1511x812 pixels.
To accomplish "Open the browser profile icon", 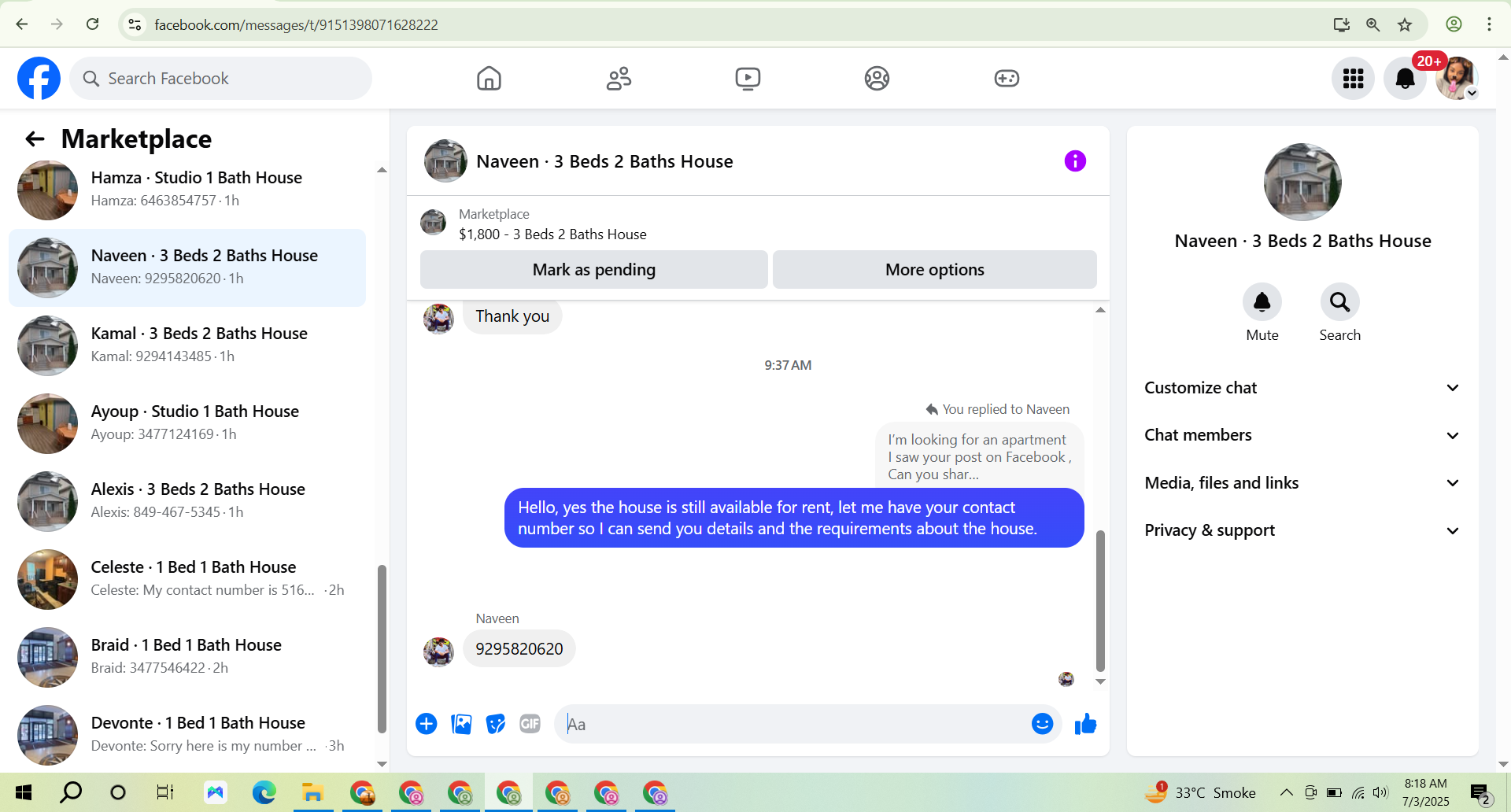I will 1454,24.
